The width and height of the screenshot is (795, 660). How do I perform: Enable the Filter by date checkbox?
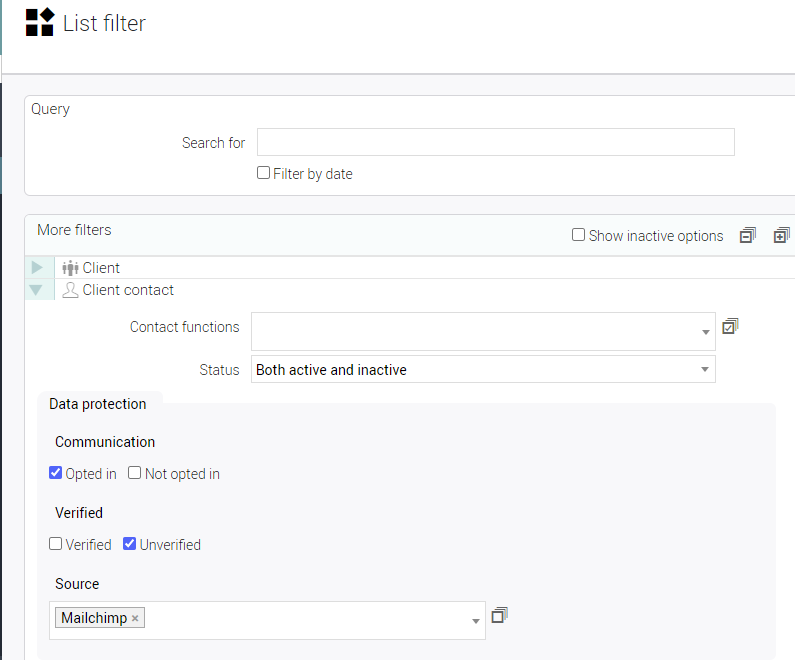pos(264,173)
